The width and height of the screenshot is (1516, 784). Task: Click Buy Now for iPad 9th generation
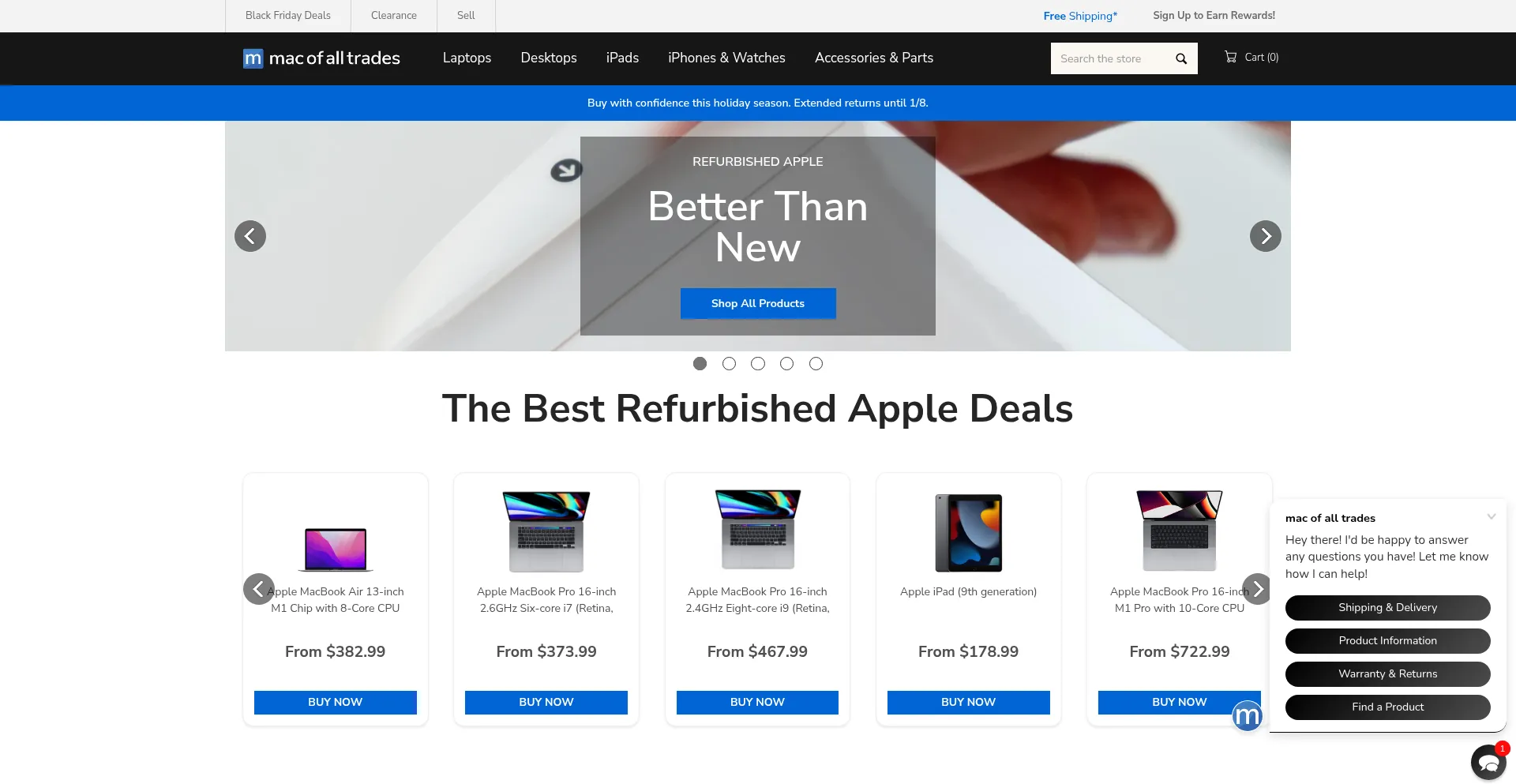click(x=969, y=702)
